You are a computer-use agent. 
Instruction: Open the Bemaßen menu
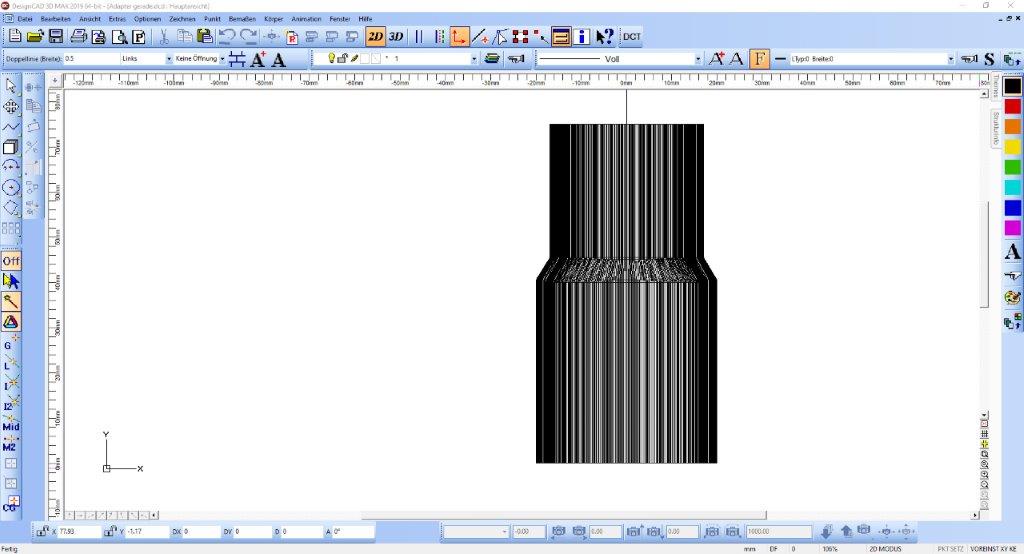[243, 19]
